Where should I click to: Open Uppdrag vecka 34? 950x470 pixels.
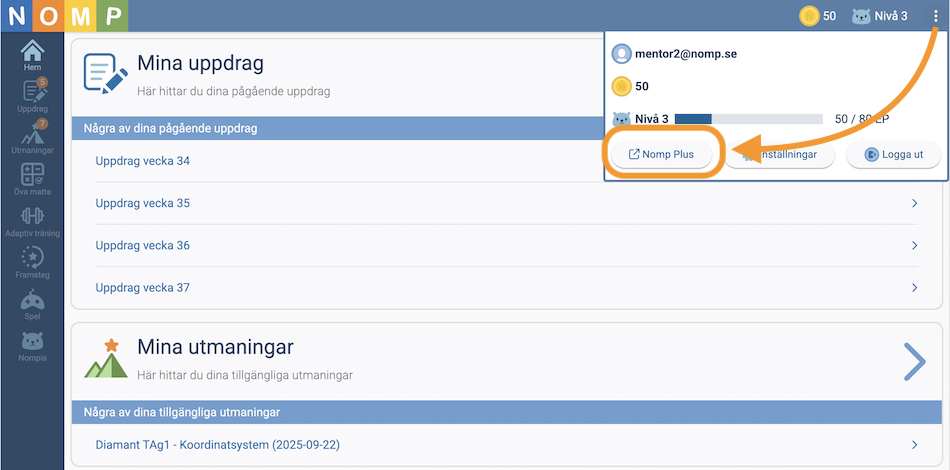click(x=143, y=161)
